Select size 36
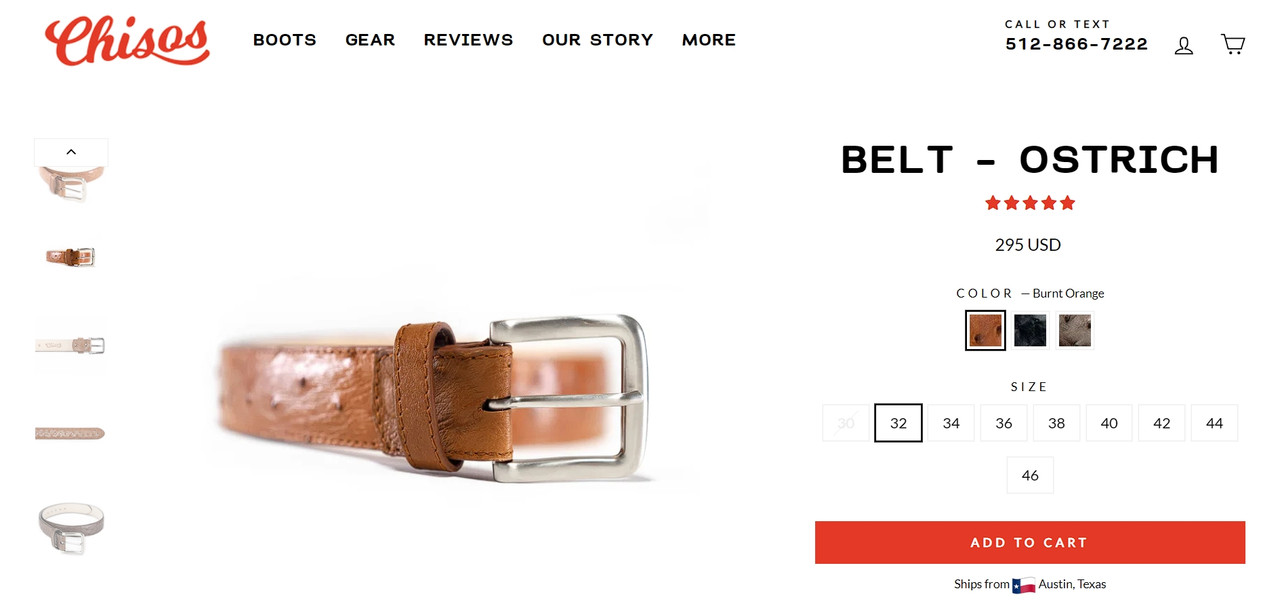The height and width of the screenshot is (608, 1280). click(x=1004, y=423)
